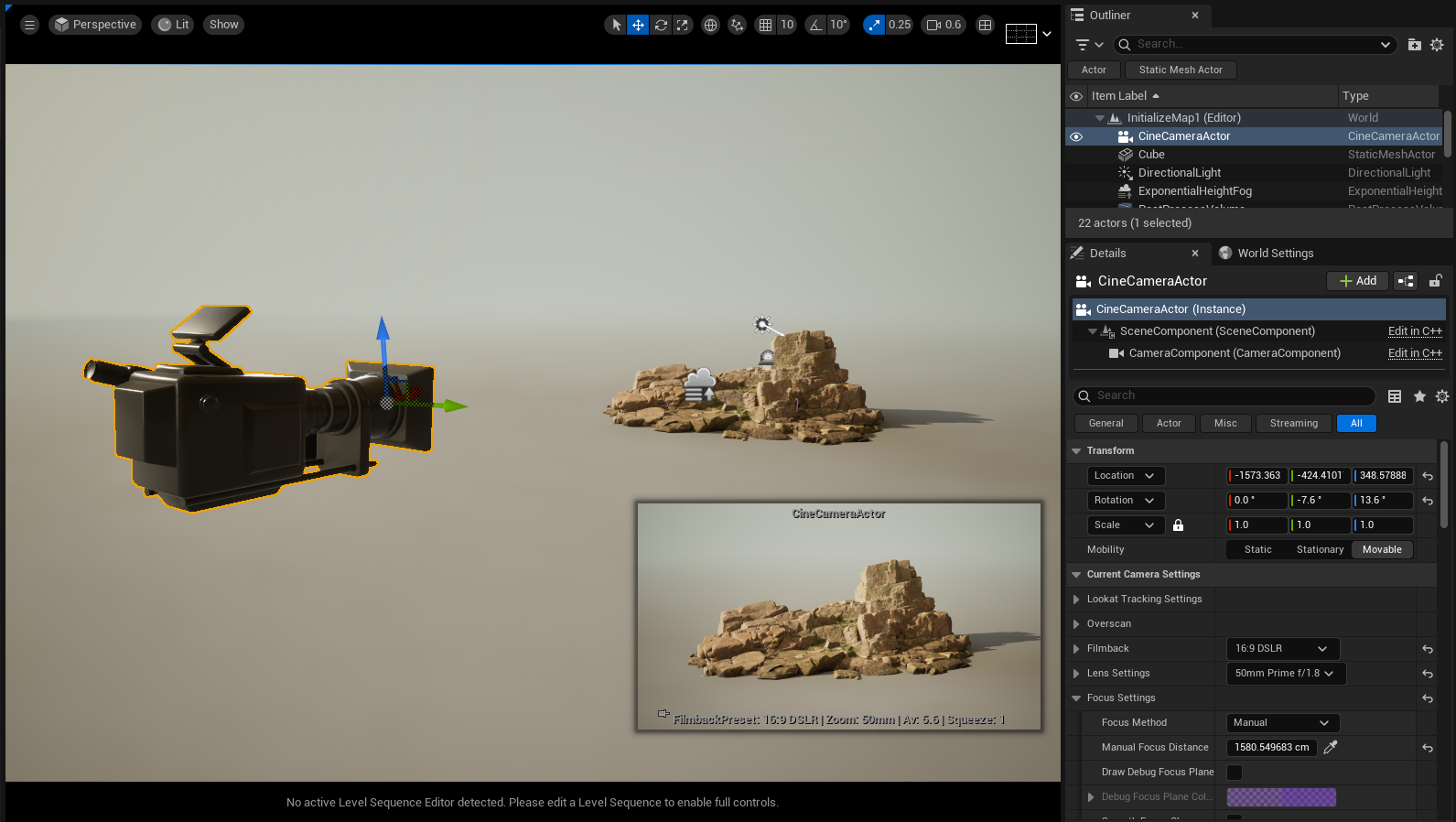The height and width of the screenshot is (822, 1456).
Task: Switch to the Details tab
Action: click(x=1107, y=254)
